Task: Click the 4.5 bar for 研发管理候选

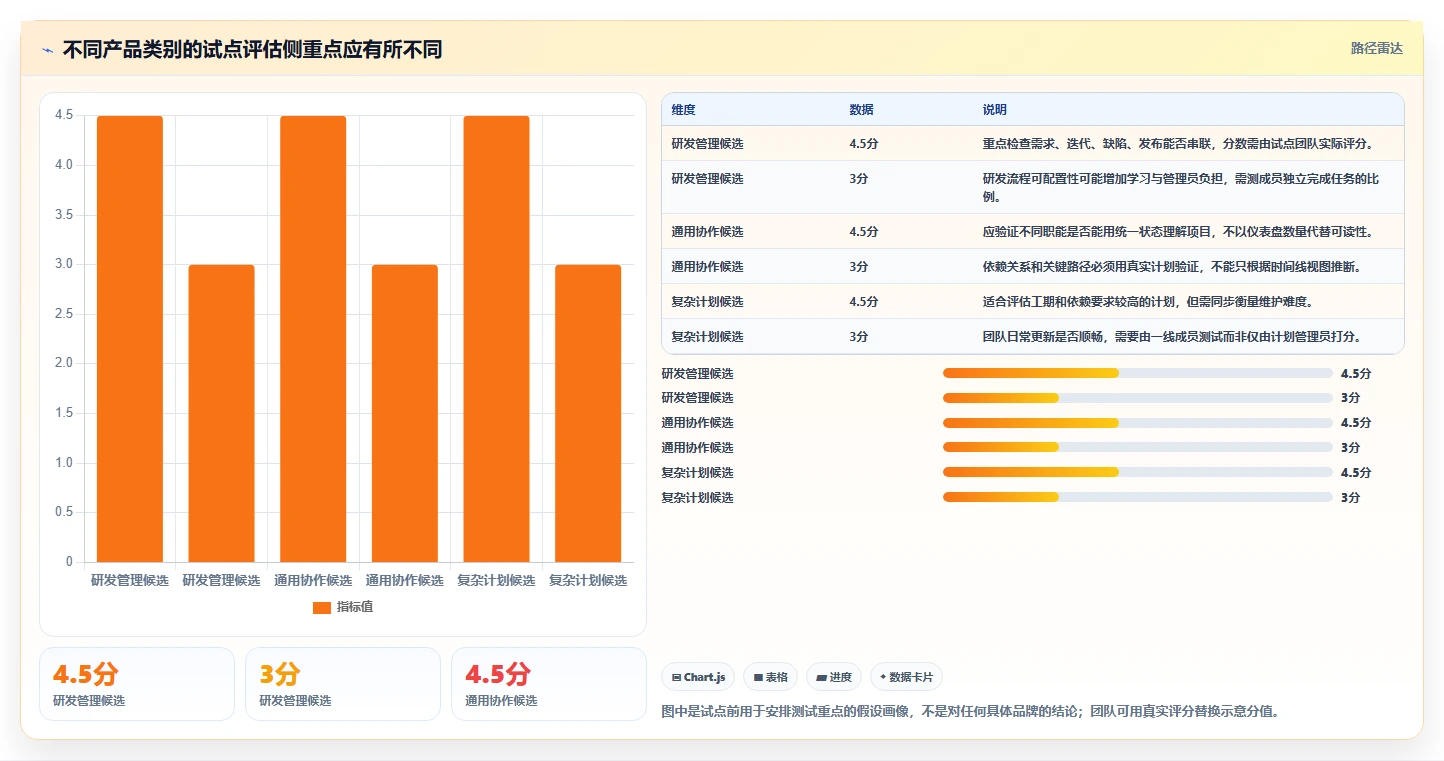Action: [130, 339]
